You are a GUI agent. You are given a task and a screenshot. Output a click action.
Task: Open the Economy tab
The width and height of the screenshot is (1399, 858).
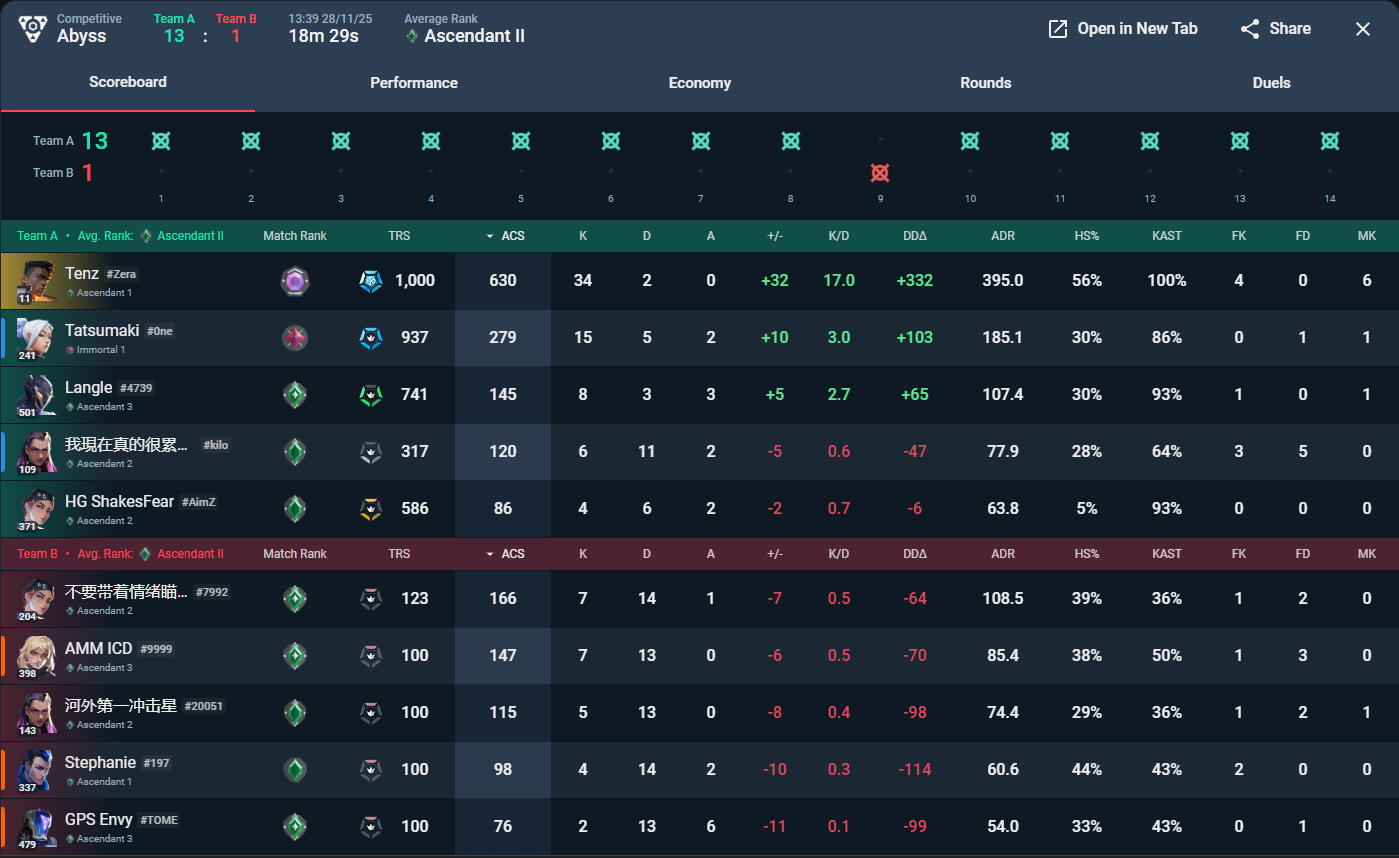point(699,83)
